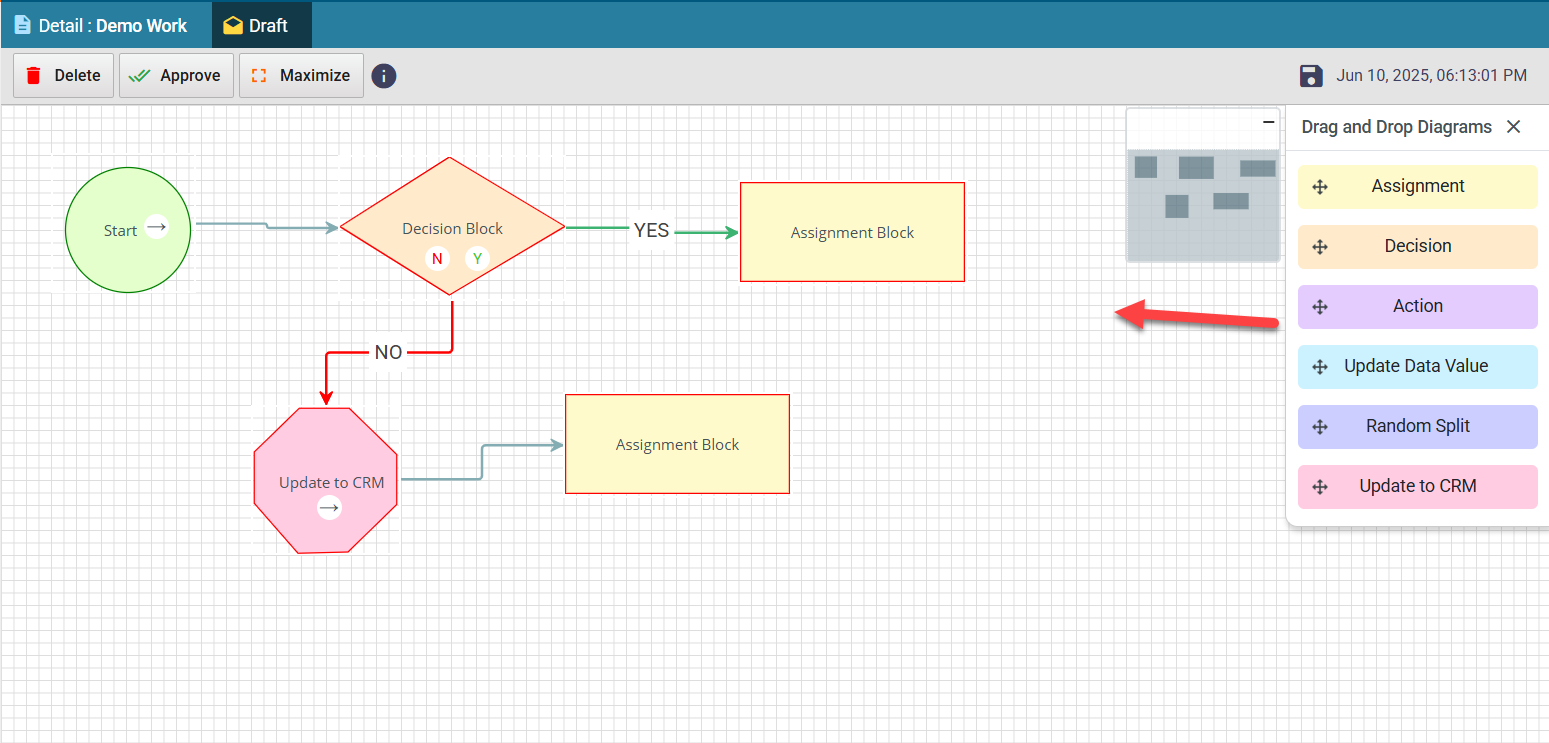Select the Decision palette block
Screen dimensions: 1549x743
click(x=1417, y=247)
